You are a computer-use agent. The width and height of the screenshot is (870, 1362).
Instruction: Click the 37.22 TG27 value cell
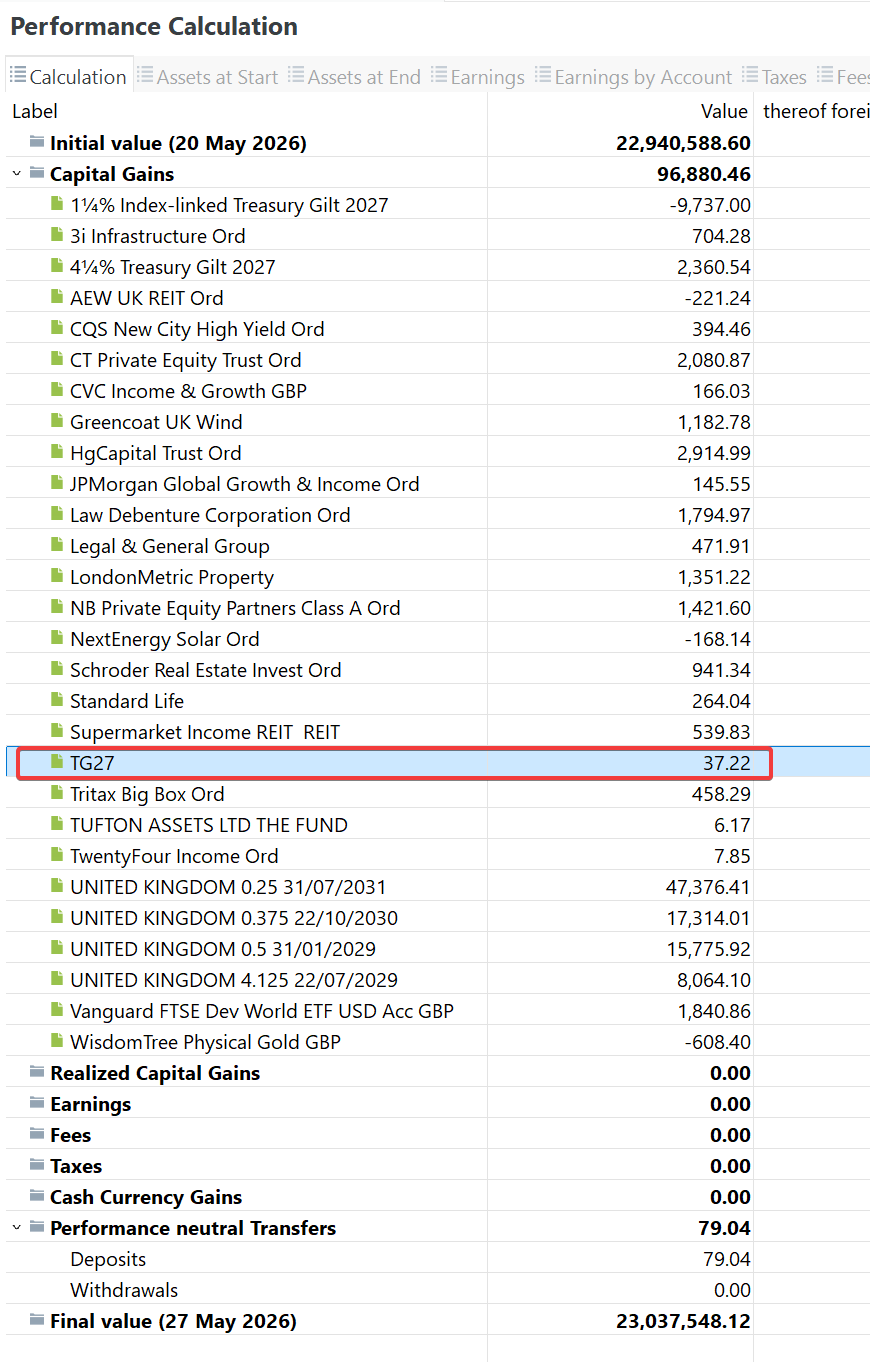pos(727,763)
